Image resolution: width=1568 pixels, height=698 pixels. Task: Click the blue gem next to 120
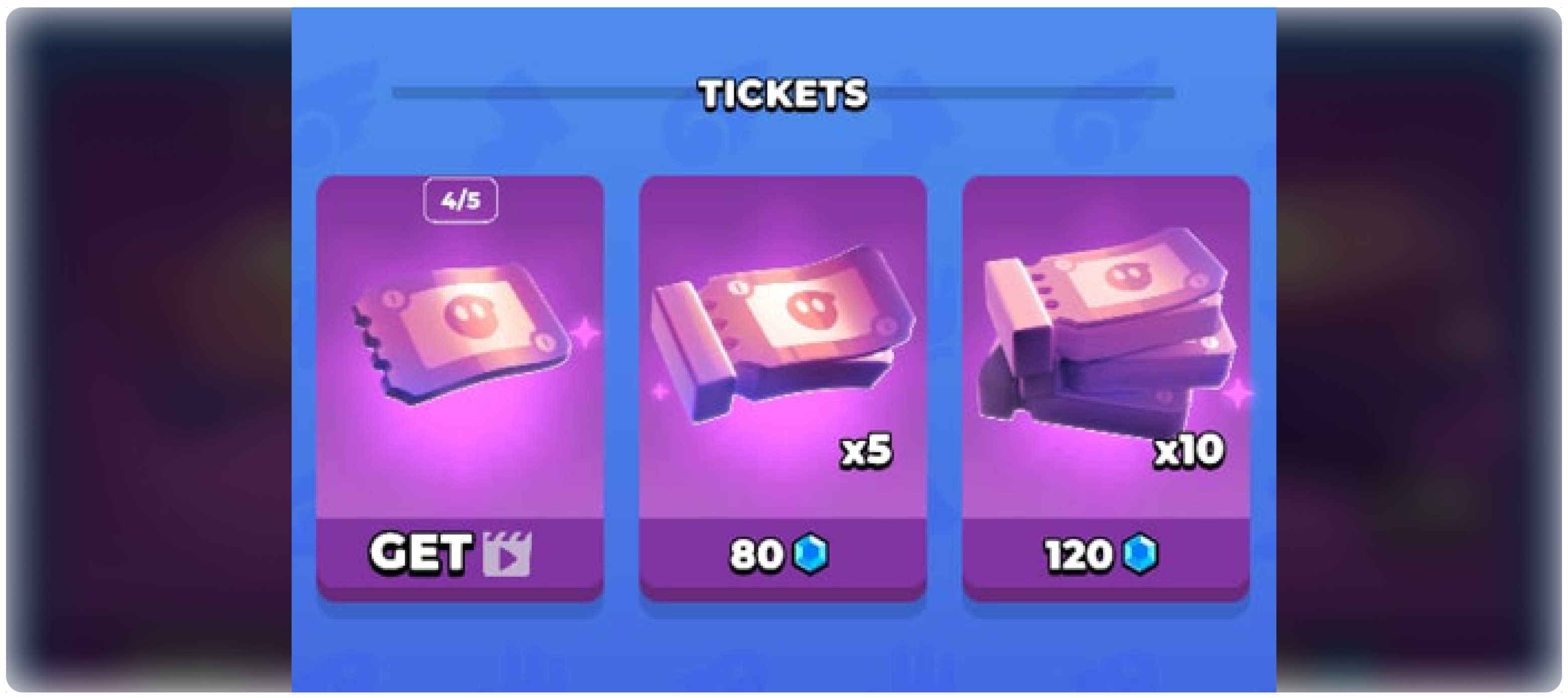tap(1140, 554)
